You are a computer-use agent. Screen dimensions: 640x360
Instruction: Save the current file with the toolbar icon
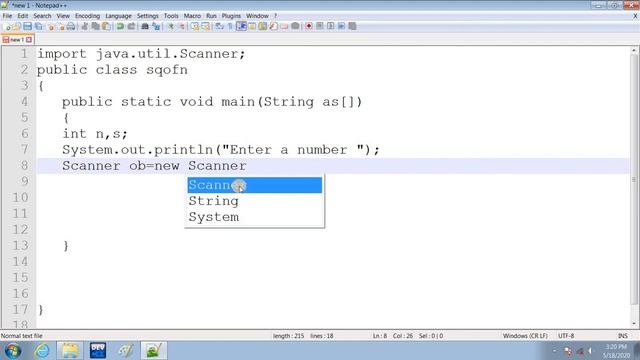tap(27, 26)
